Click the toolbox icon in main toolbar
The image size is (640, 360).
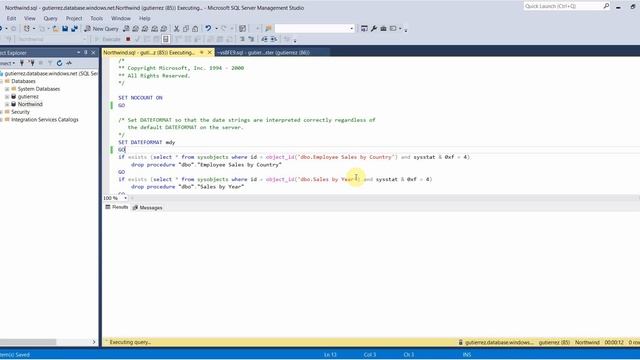coord(383,29)
